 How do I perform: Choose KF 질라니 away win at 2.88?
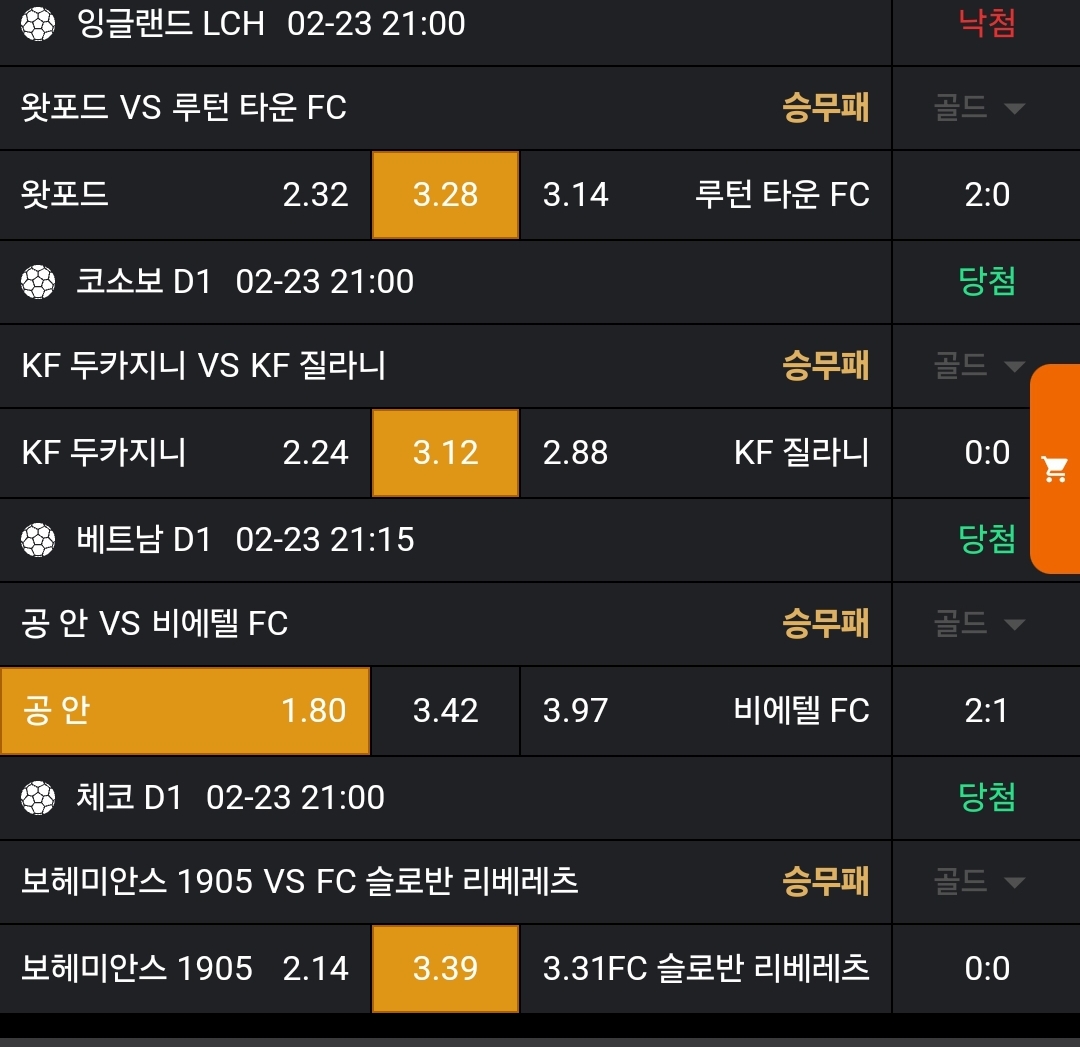(x=705, y=453)
